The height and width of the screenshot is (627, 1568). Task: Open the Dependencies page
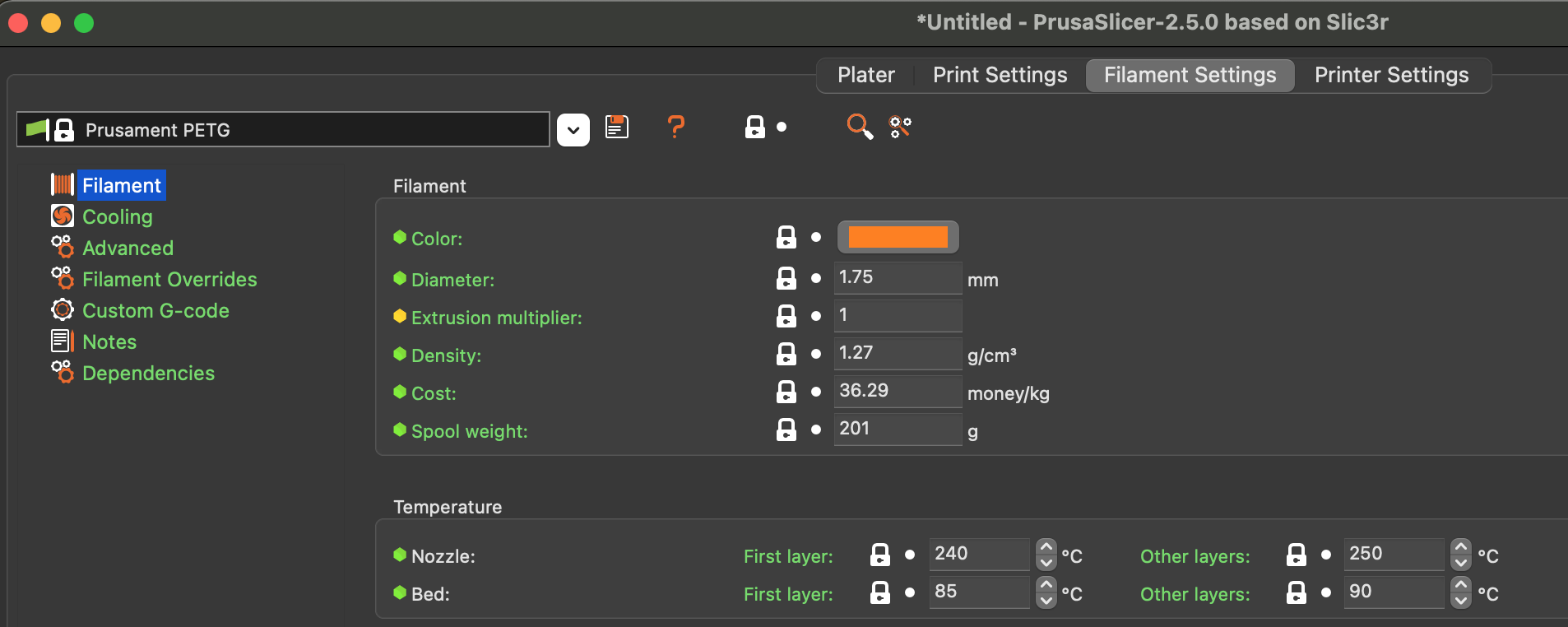coord(148,373)
